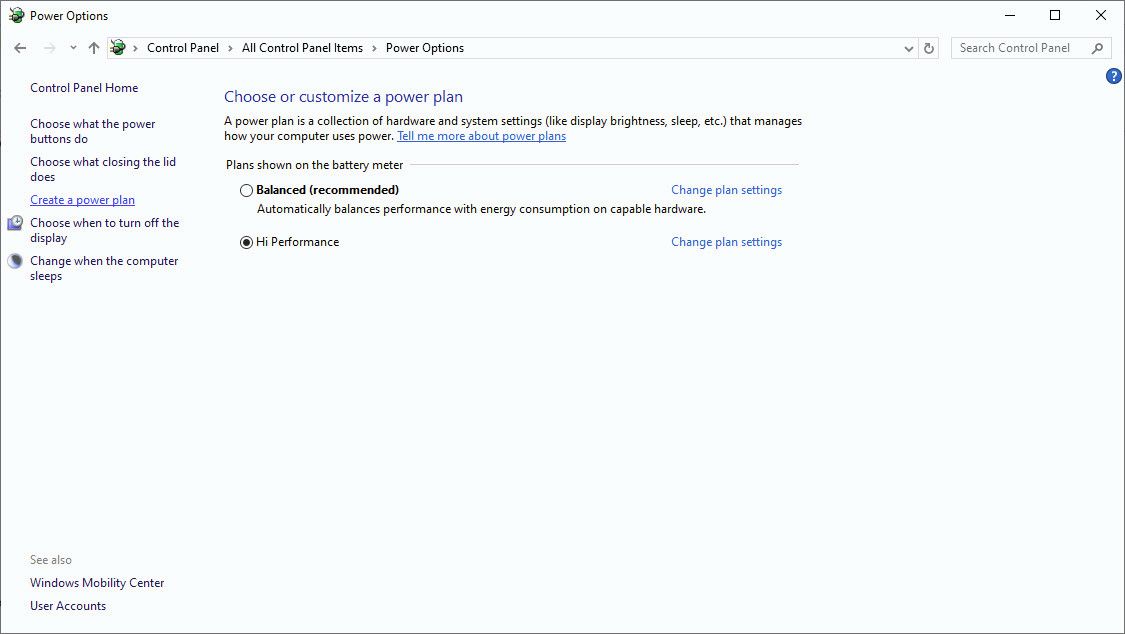Open the Recent locations dropdown arrow
Image resolution: width=1125 pixels, height=634 pixels.
point(73,48)
